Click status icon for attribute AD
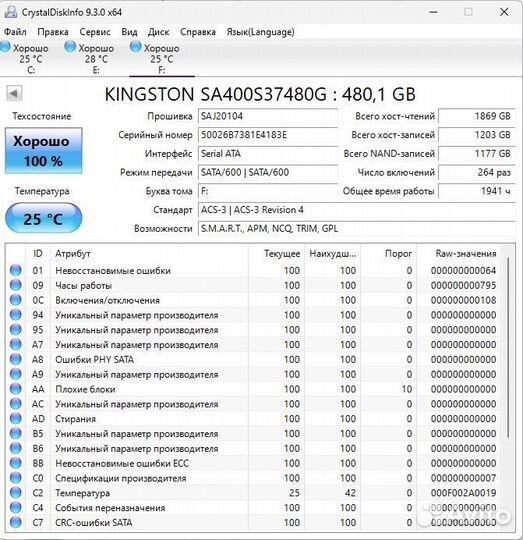 pos(15,418)
